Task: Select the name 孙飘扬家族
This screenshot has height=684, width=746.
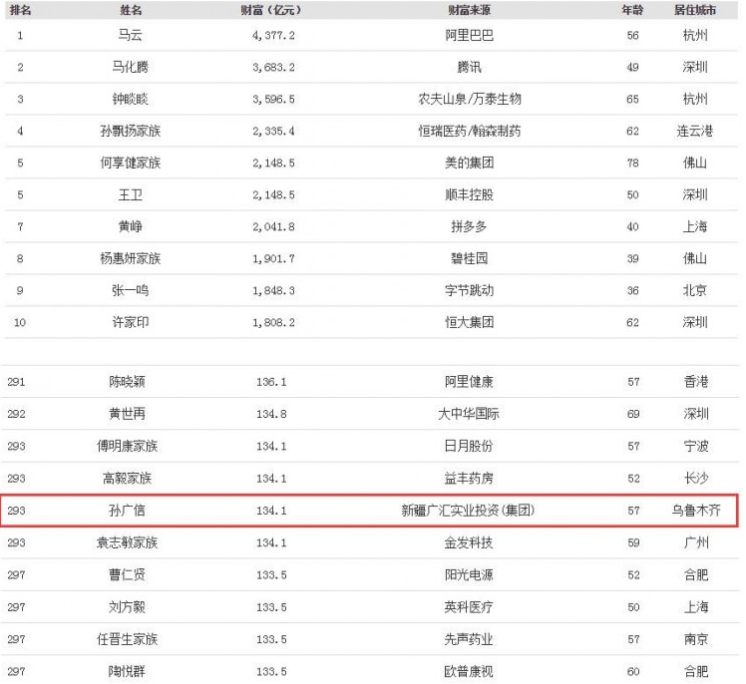Action: (x=130, y=131)
